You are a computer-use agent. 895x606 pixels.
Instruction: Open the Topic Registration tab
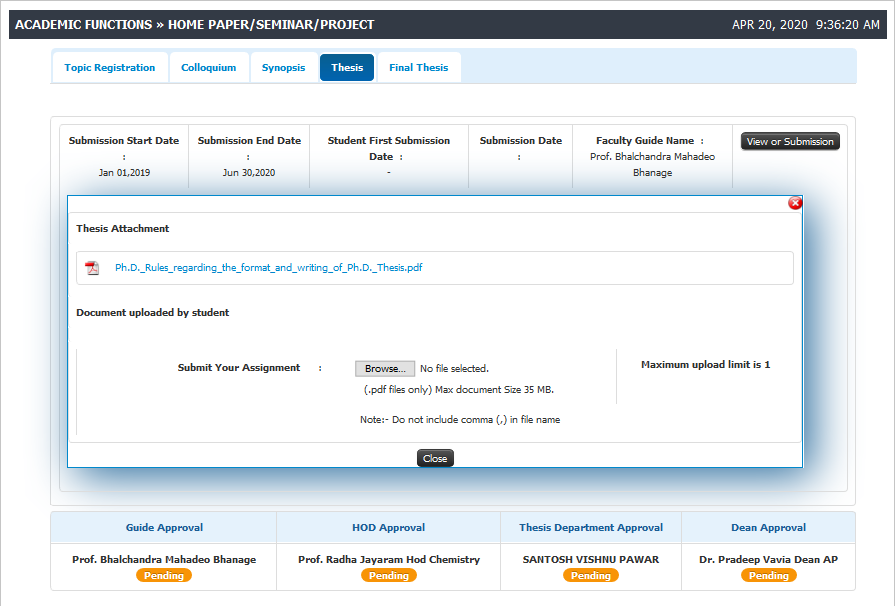tap(110, 67)
